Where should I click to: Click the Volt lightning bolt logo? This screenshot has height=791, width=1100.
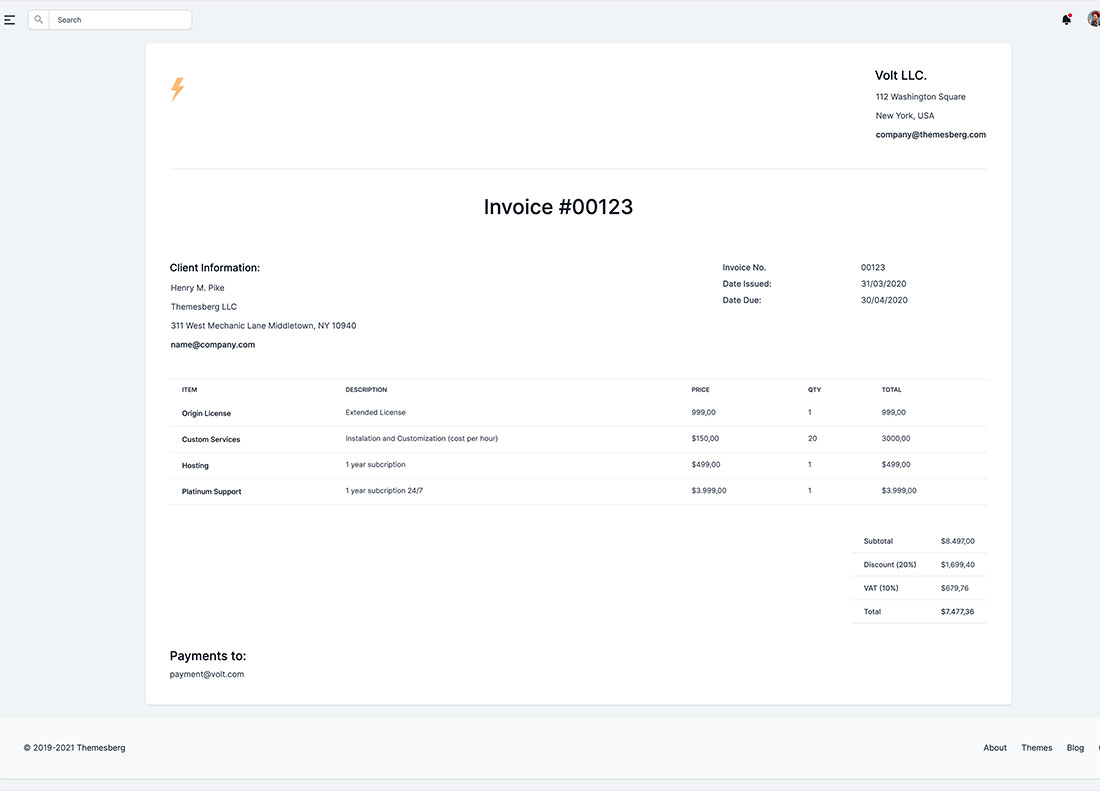177,89
